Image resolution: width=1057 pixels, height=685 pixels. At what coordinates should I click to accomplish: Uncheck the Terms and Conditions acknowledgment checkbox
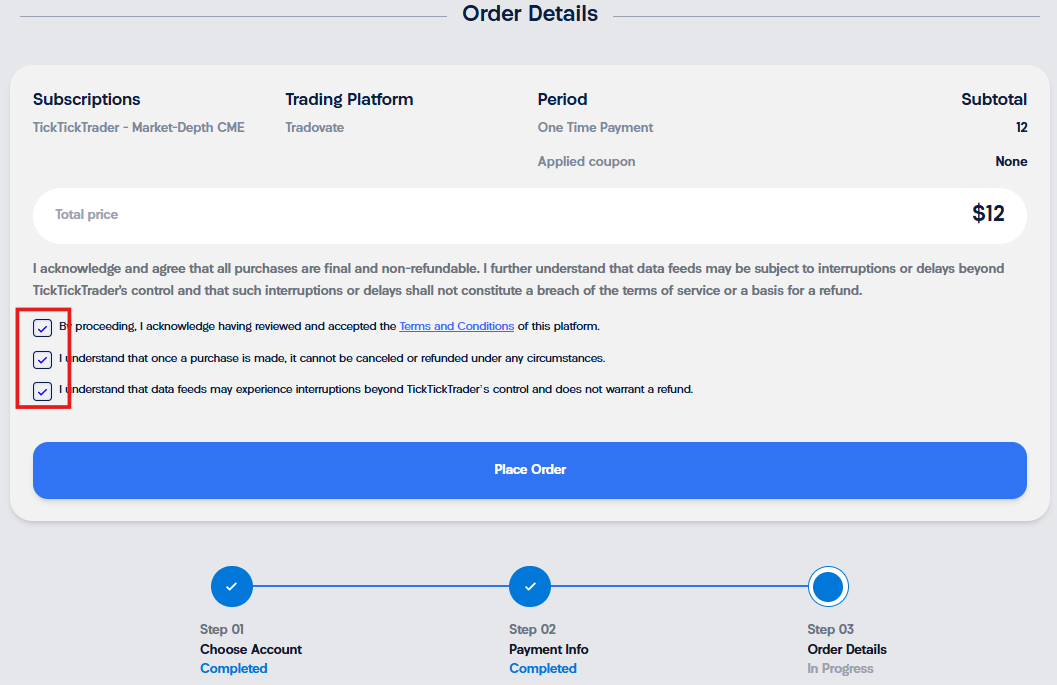pyautogui.click(x=42, y=328)
